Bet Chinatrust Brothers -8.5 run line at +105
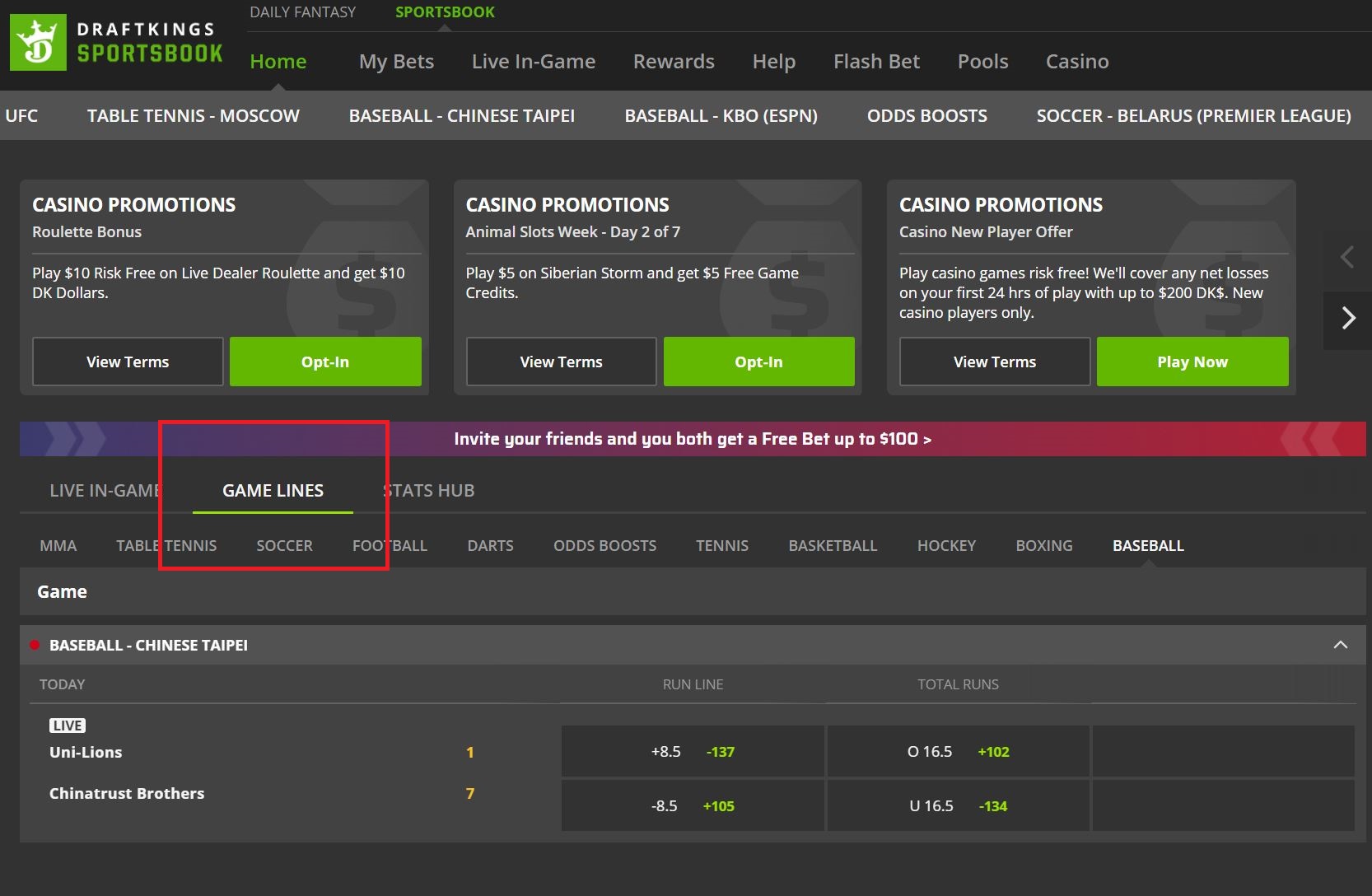Image resolution: width=1372 pixels, height=896 pixels. 693,805
